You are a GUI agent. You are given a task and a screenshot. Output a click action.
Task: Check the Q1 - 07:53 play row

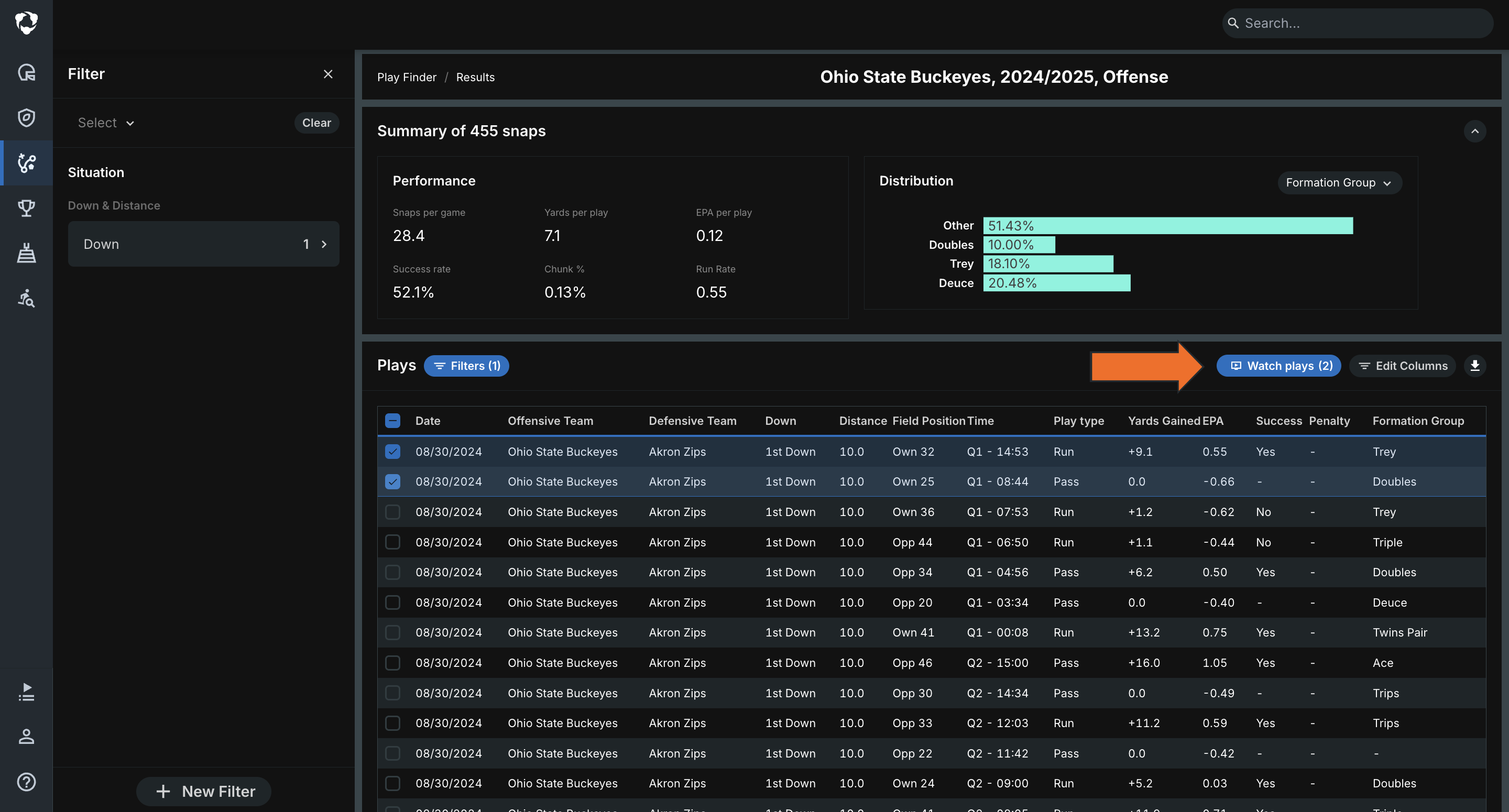392,512
